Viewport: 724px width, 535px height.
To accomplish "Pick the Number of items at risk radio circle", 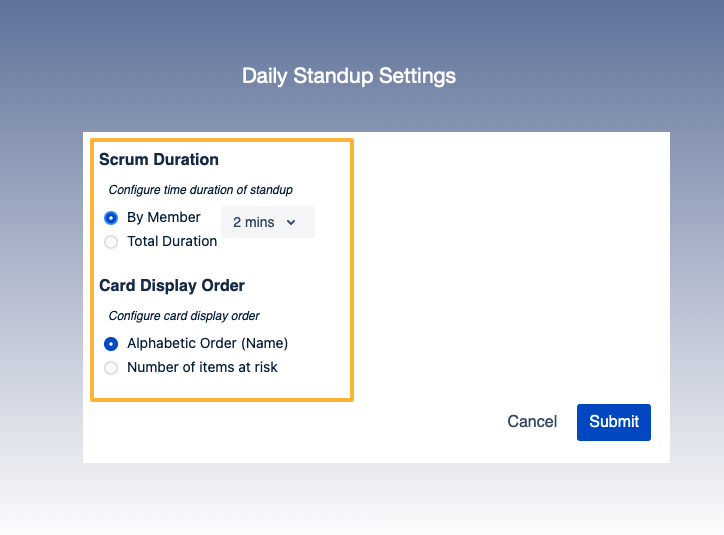I will coord(111,367).
